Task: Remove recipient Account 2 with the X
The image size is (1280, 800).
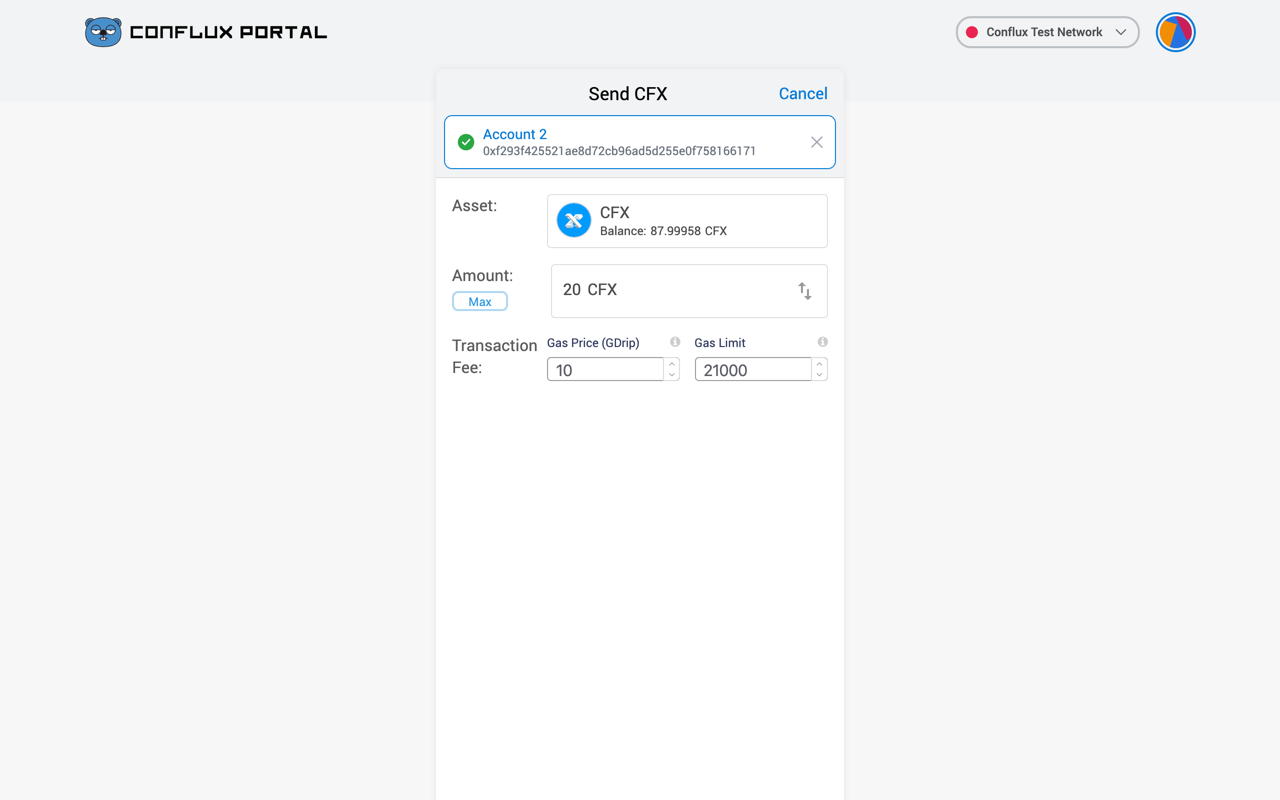Action: tap(817, 142)
